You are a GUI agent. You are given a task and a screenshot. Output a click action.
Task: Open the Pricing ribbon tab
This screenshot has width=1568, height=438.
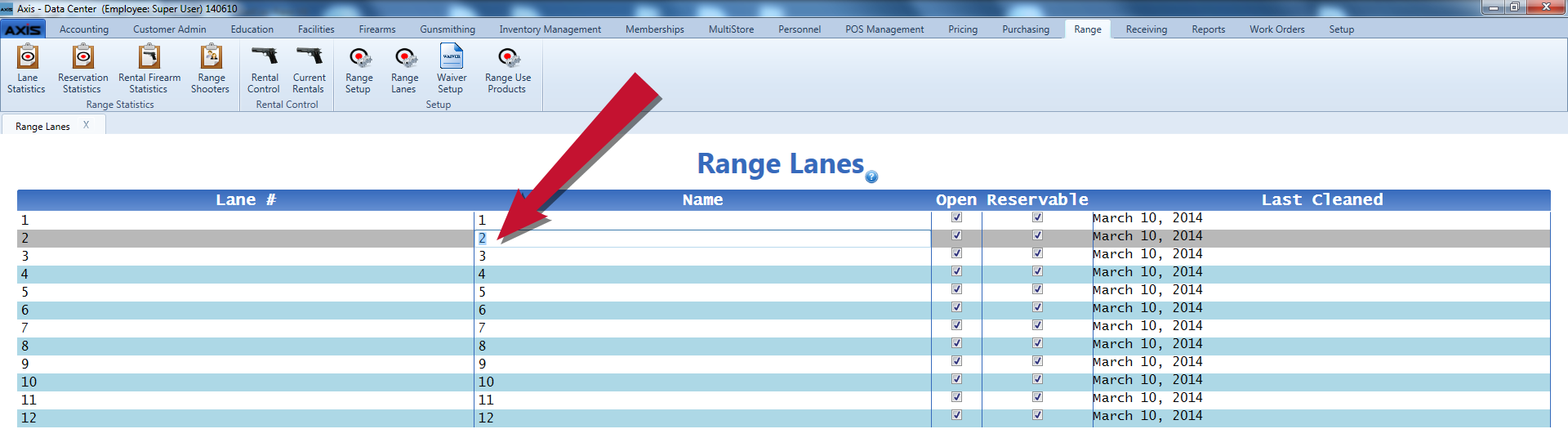click(x=963, y=29)
